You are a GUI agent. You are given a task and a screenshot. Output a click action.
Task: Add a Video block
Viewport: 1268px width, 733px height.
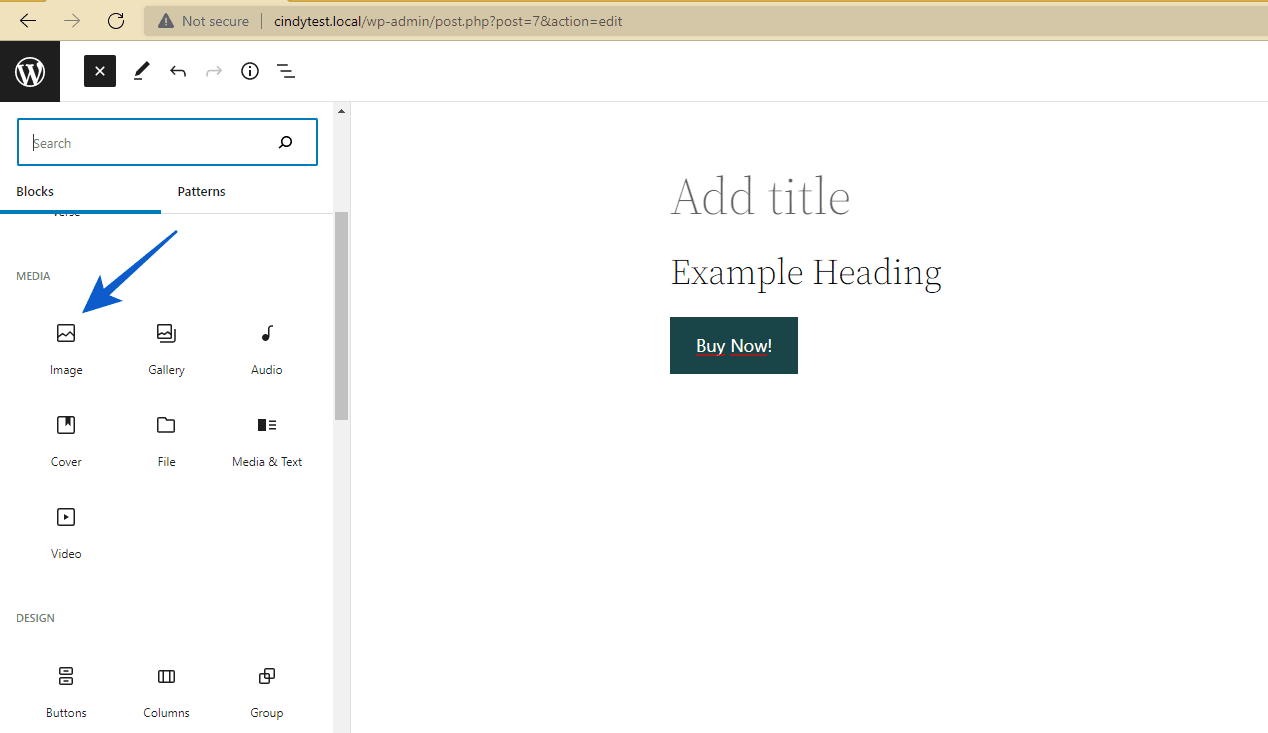66,517
